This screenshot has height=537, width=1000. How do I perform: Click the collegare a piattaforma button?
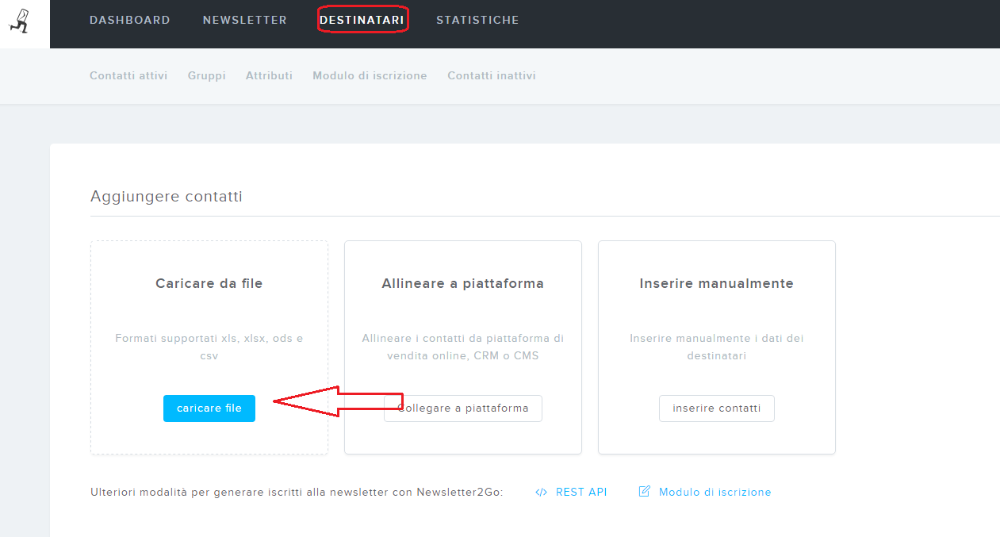463,408
